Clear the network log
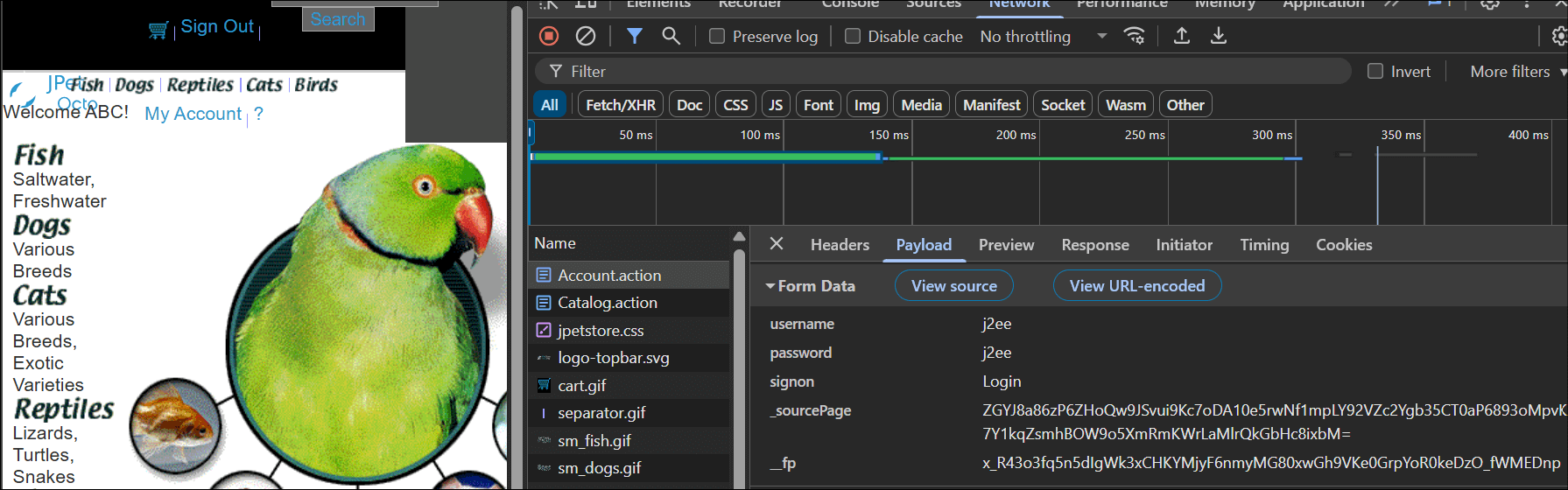The width and height of the screenshot is (1568, 490). tap(586, 36)
